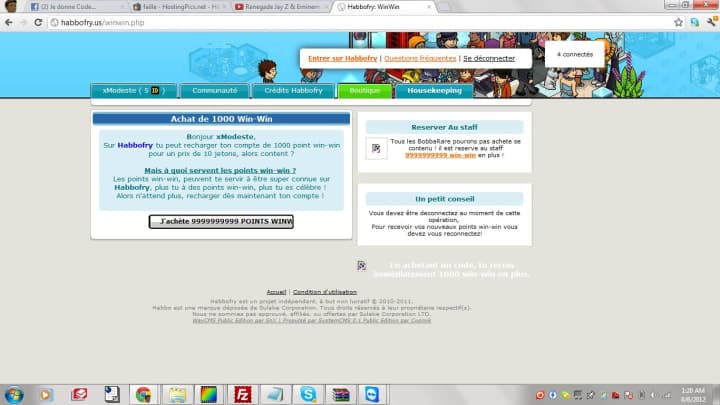Image resolution: width=720 pixels, height=405 pixels.
Task: Click 'Se déconnecter' to log out
Action: tap(489, 58)
